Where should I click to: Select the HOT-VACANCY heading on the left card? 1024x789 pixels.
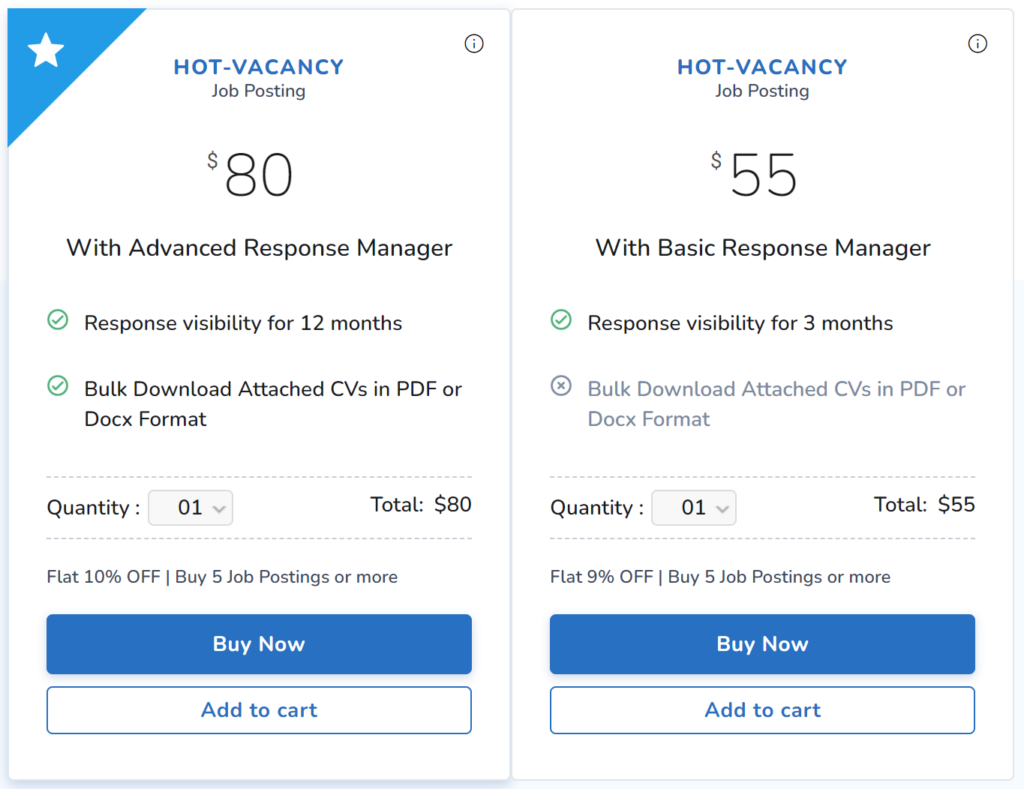258,67
